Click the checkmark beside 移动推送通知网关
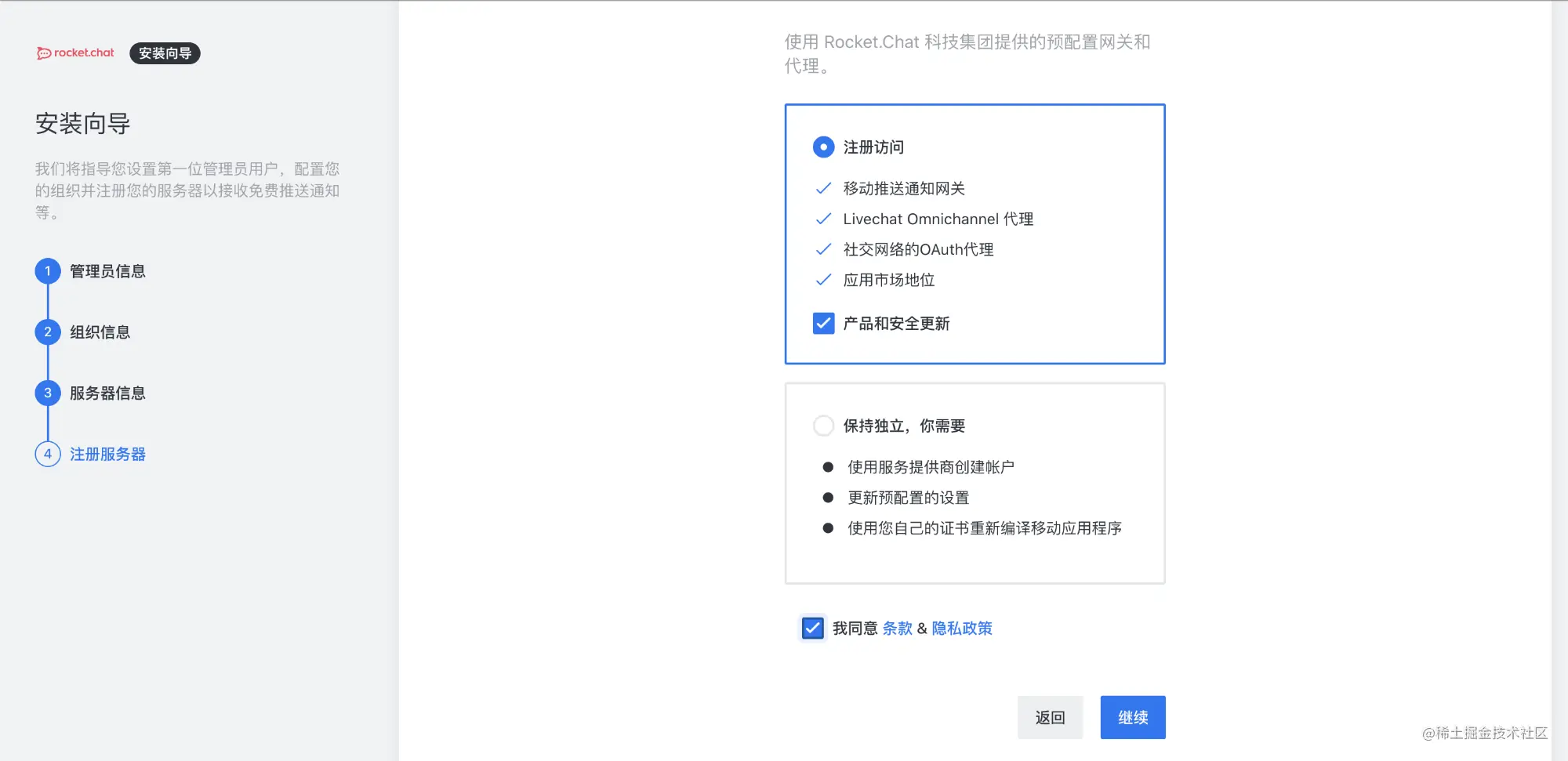 tap(823, 189)
